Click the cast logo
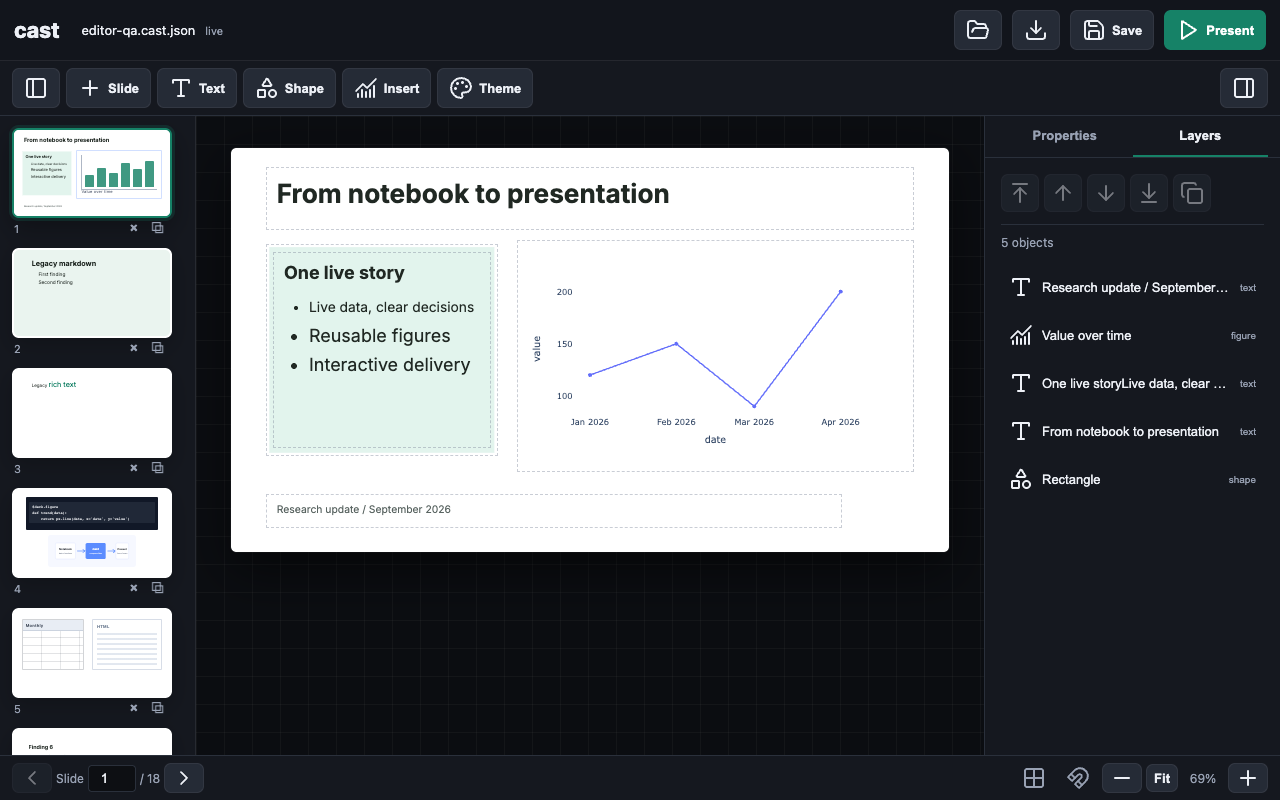 [x=37, y=30]
